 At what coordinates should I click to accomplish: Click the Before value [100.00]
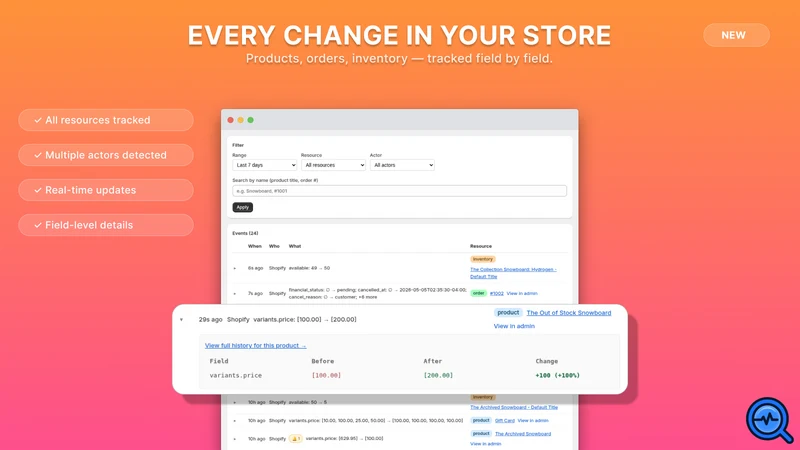tap(326, 376)
